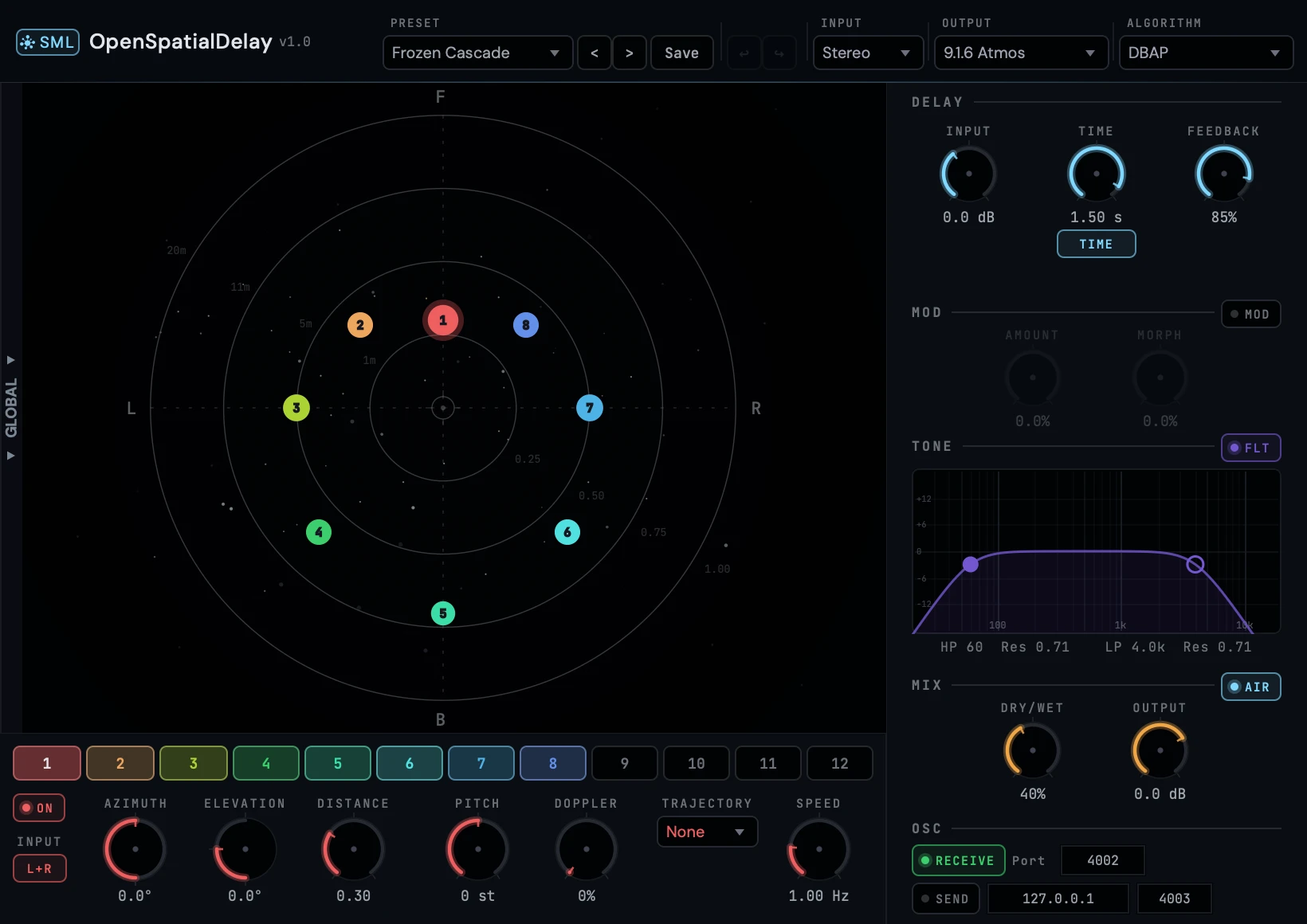
Task: Click the SML logo badge
Action: (x=48, y=42)
